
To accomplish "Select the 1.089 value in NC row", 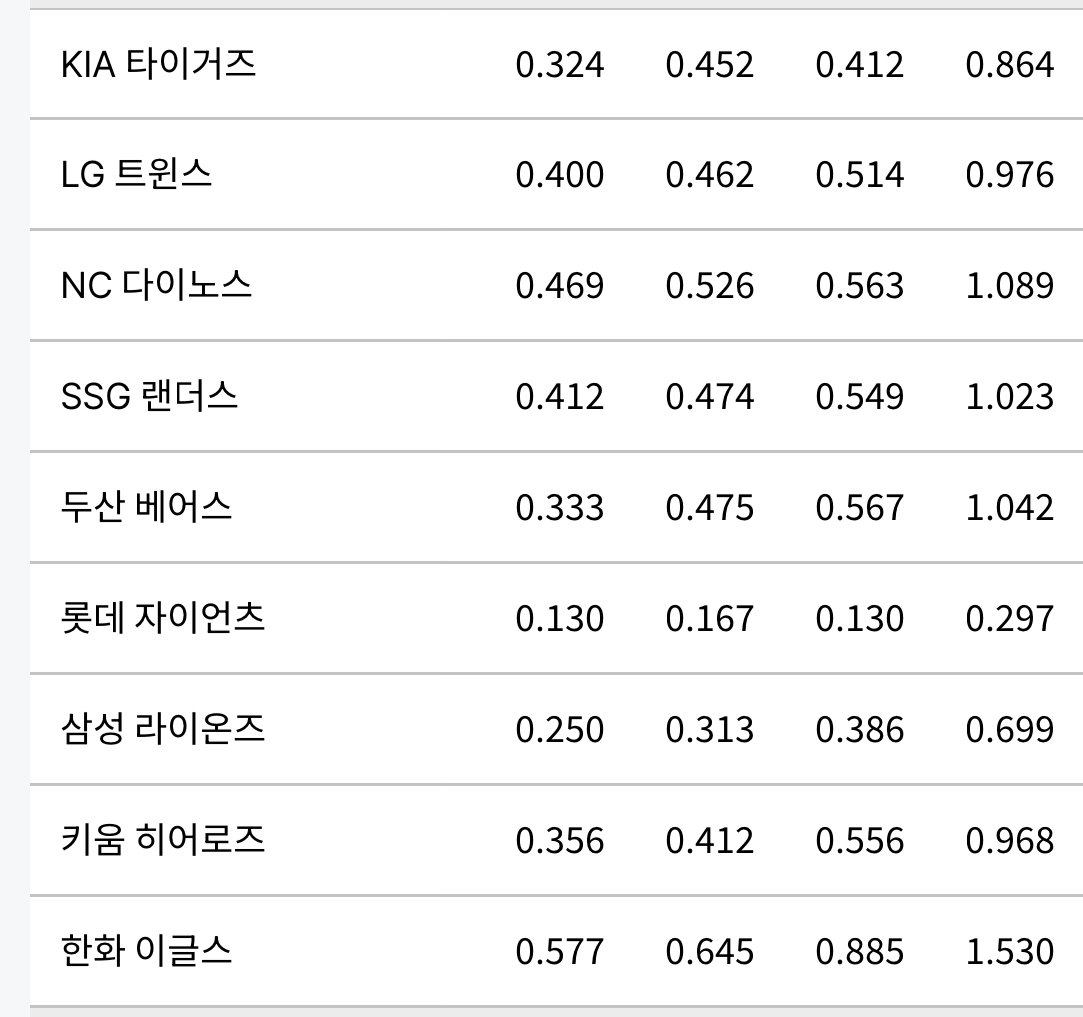I will coord(1010,286).
